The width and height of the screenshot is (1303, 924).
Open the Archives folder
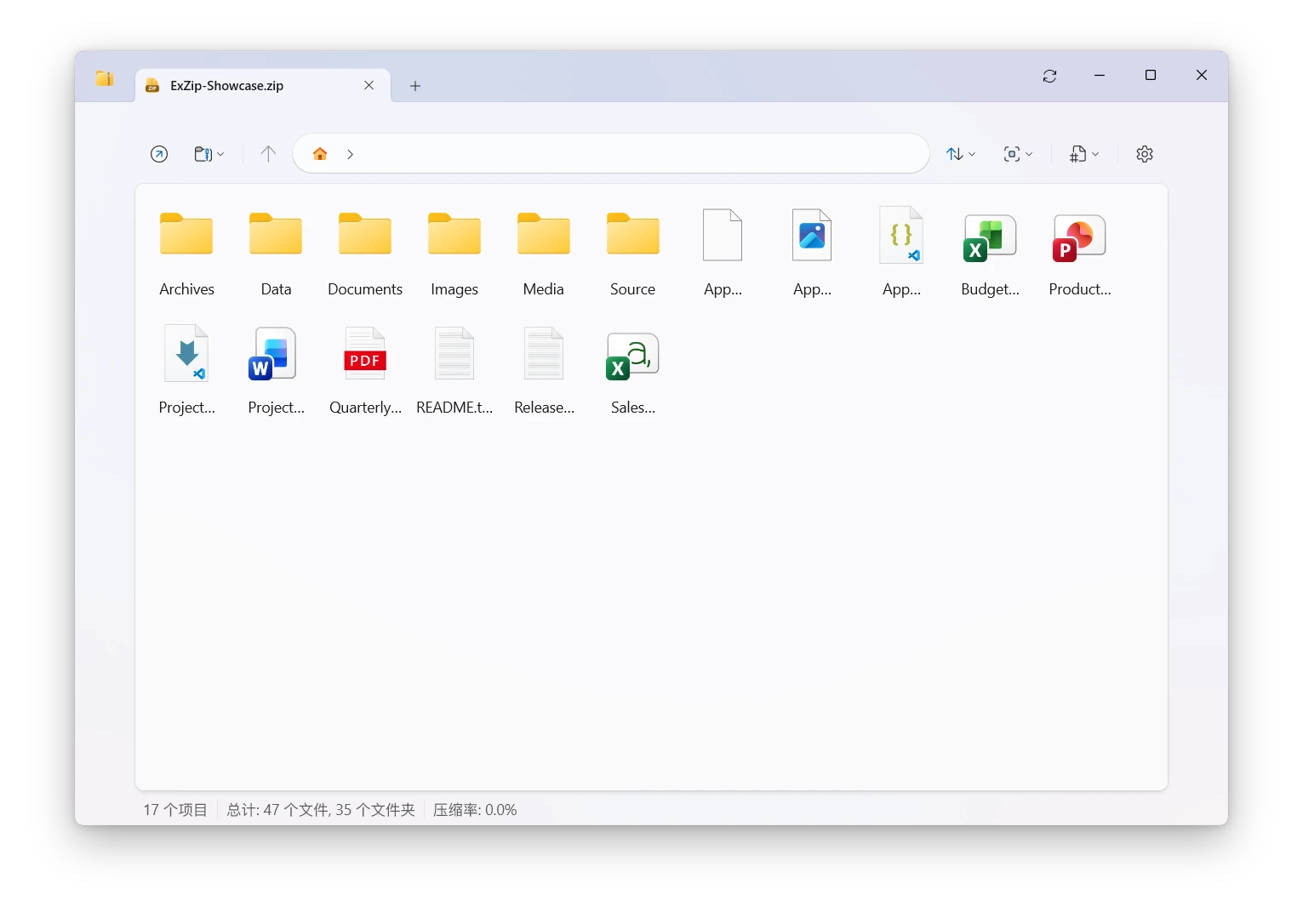tap(186, 252)
